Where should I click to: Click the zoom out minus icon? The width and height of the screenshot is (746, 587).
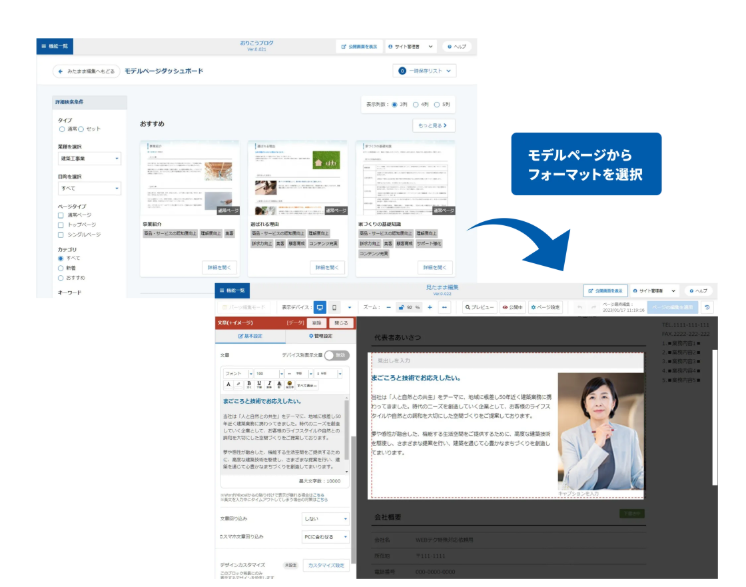[388, 307]
